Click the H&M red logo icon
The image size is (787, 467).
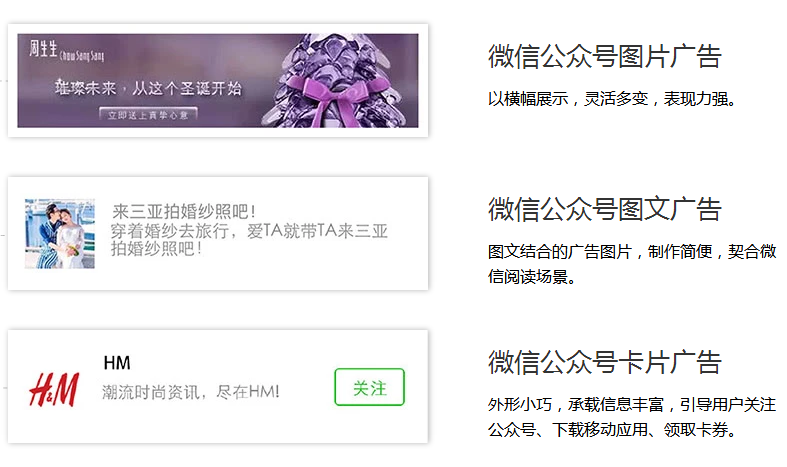[54, 390]
